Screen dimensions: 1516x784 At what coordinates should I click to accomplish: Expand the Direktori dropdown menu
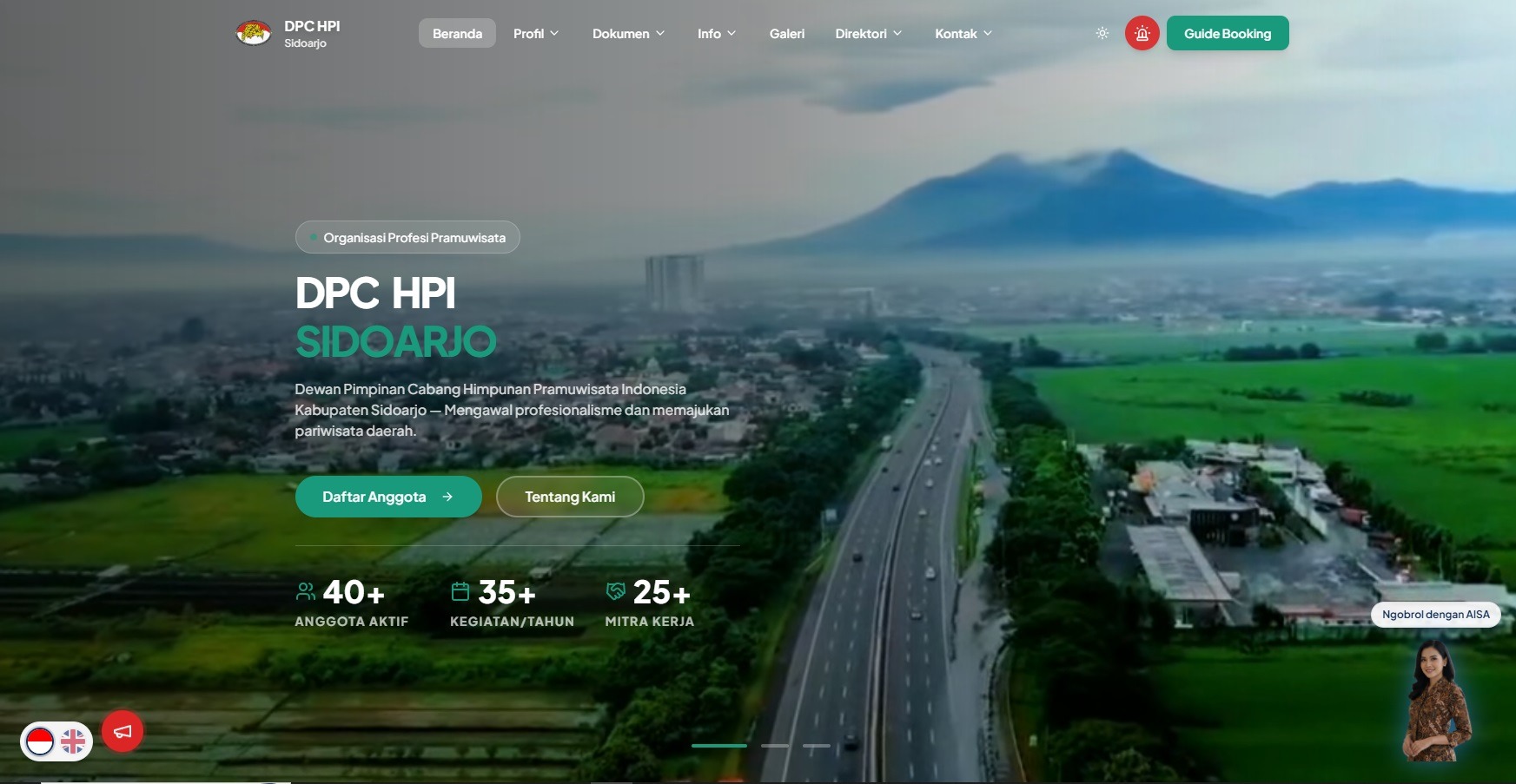point(869,33)
